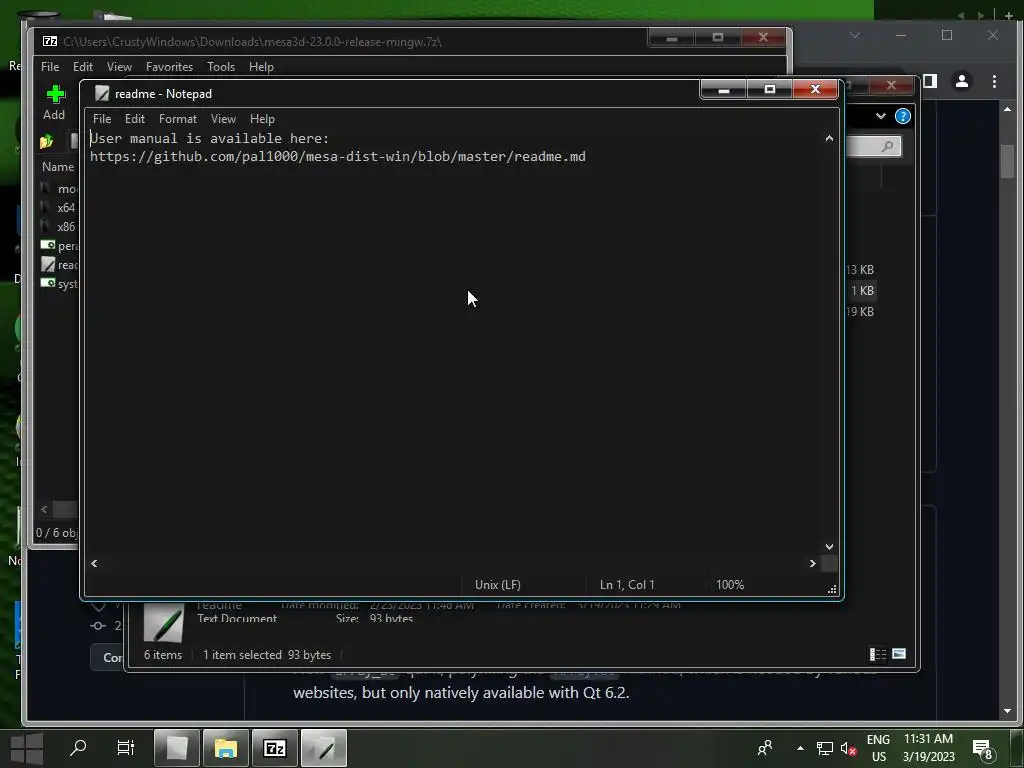Select the 'pera' file in 7-Zip list
The image size is (1024, 768).
click(x=59, y=246)
